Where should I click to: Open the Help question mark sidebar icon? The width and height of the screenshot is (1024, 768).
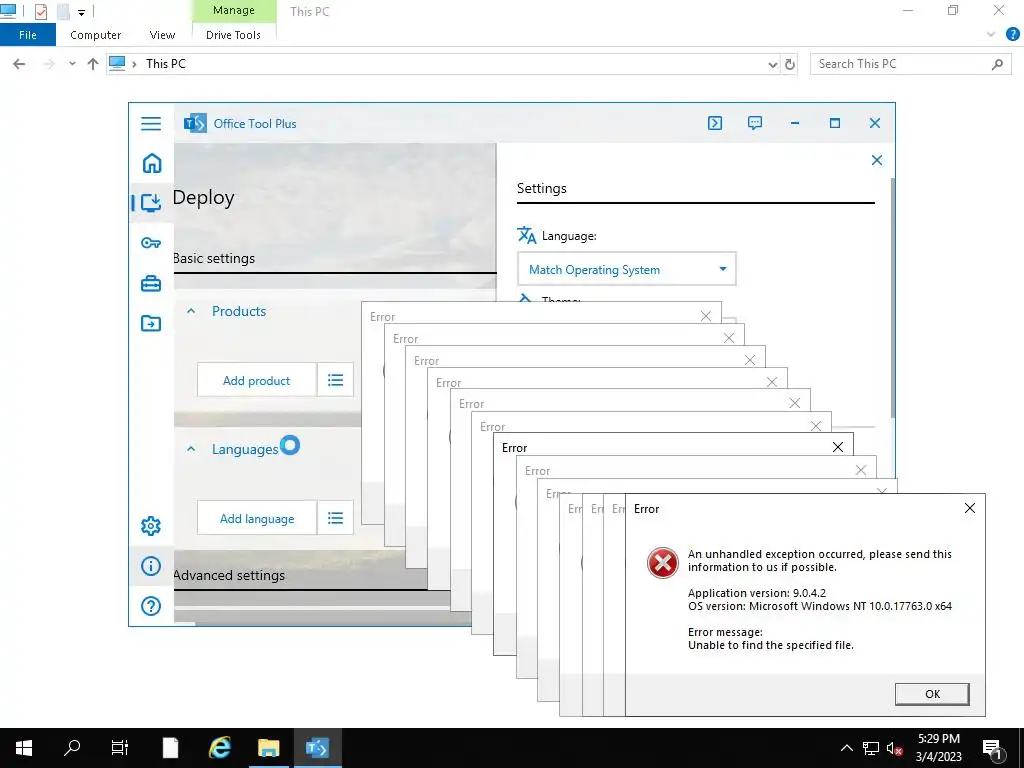(151, 606)
